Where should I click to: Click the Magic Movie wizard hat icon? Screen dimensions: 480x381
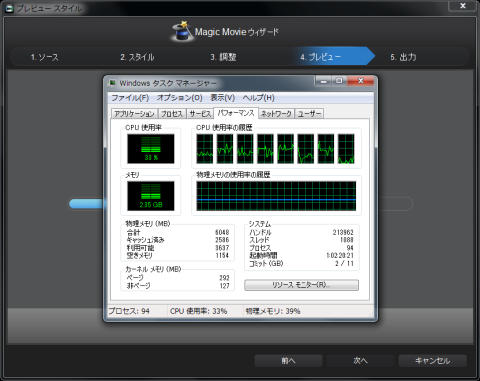pyautogui.click(x=183, y=31)
